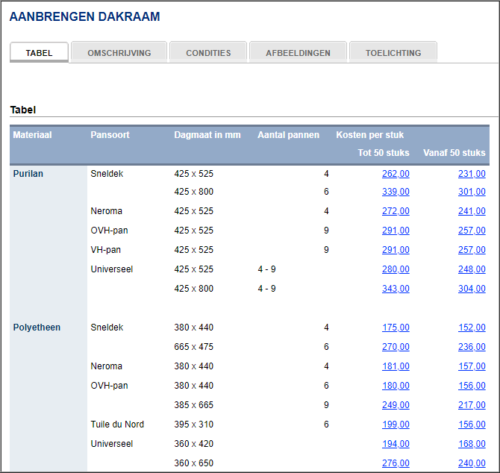Open the 276,00 price link
The width and height of the screenshot is (500, 473).
[396, 463]
